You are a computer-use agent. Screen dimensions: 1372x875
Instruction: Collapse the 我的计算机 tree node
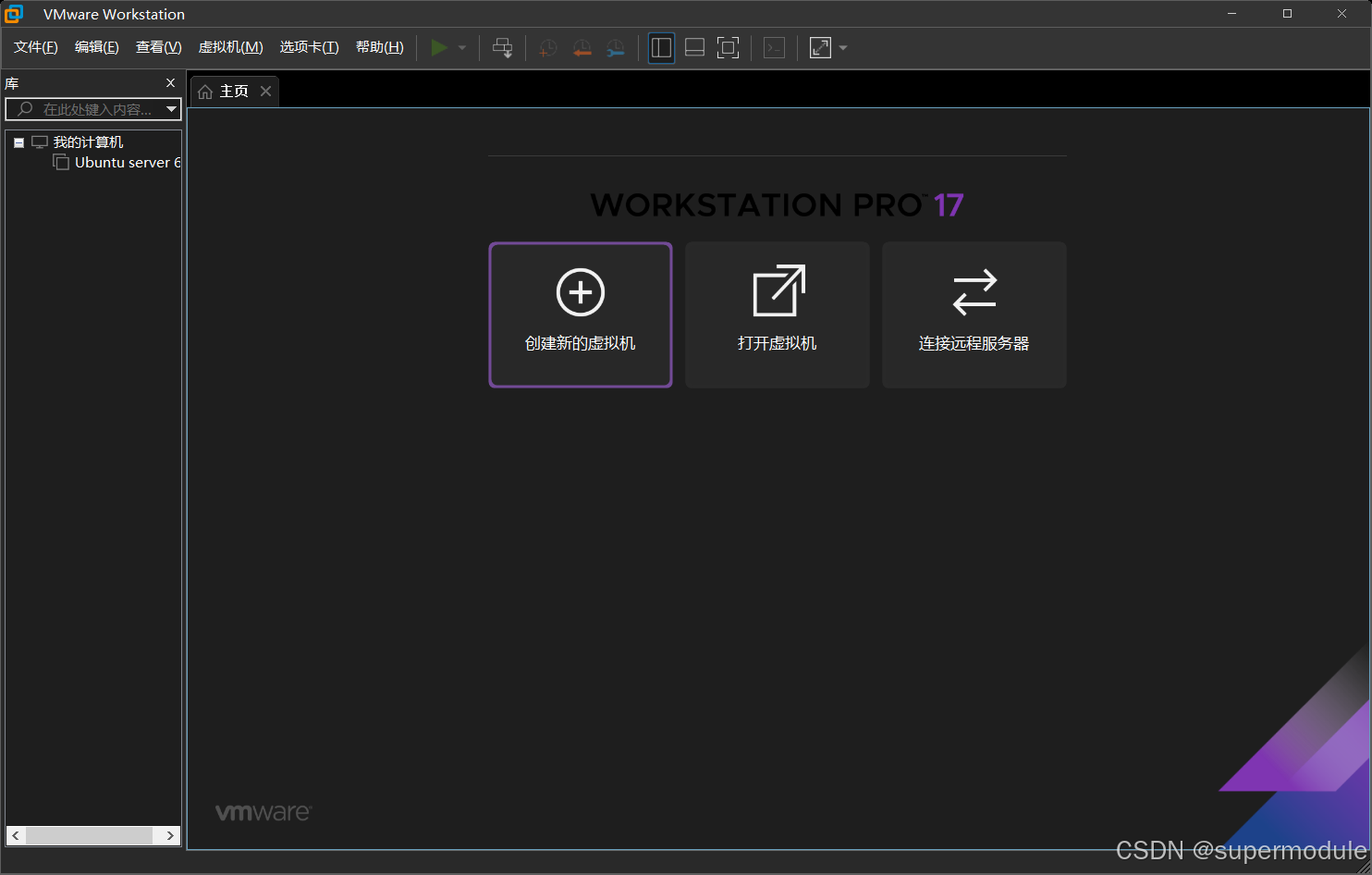click(x=18, y=142)
